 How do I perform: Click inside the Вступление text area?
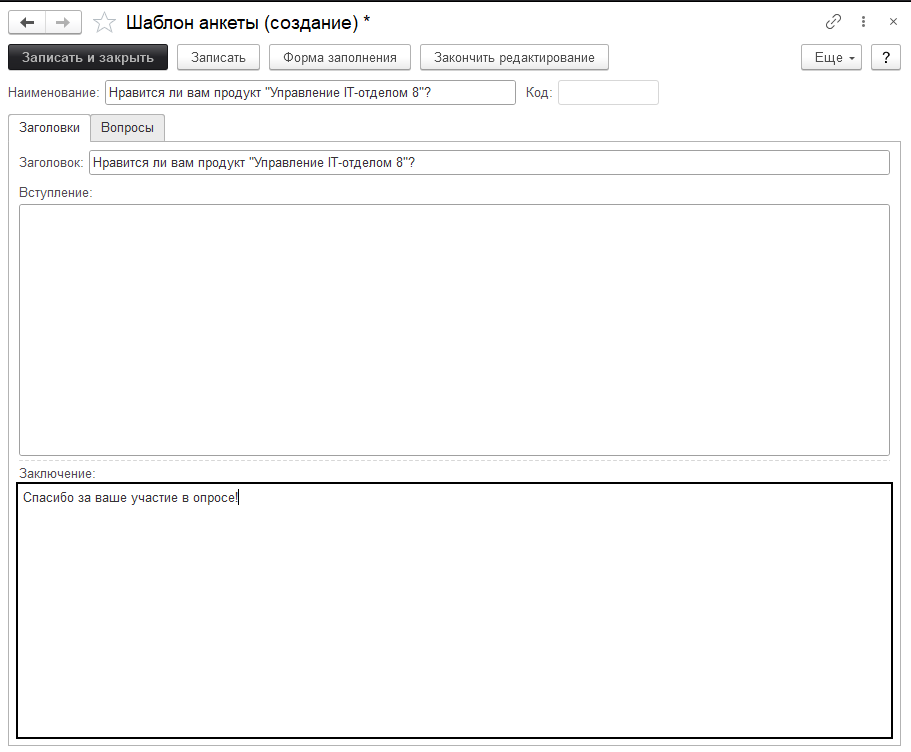[454, 330]
